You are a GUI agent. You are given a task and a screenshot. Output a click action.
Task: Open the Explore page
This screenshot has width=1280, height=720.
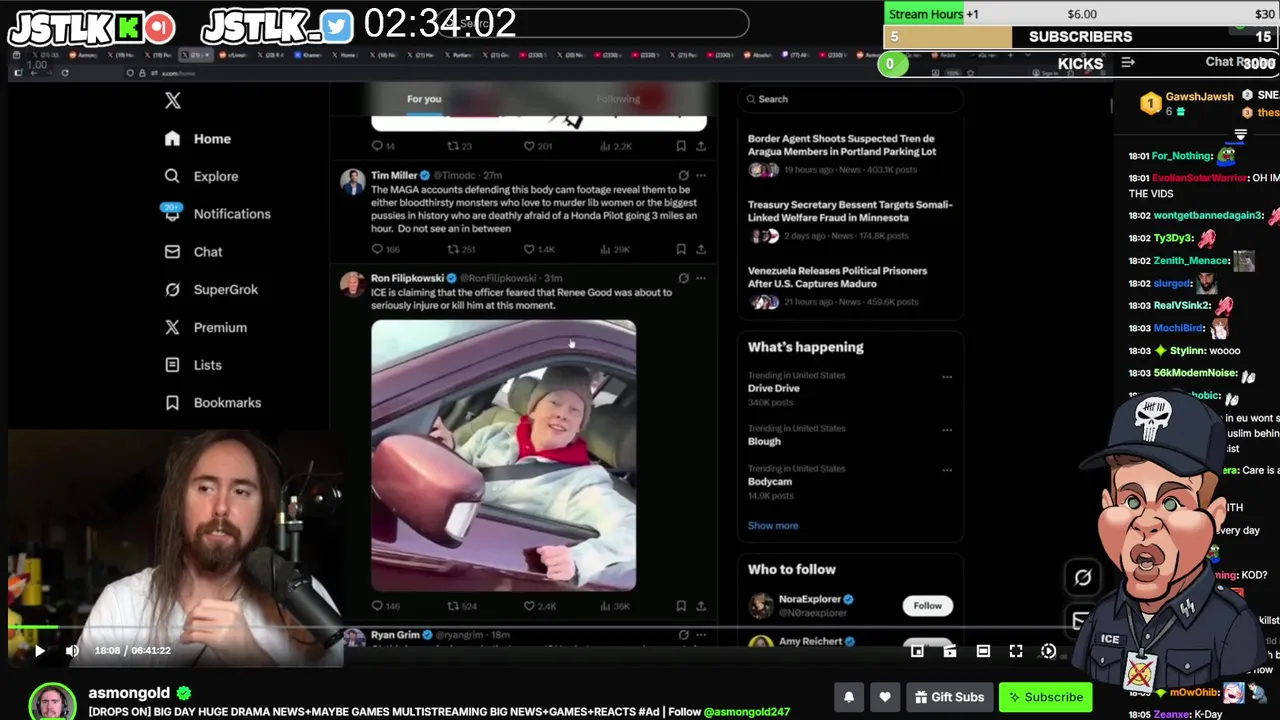click(x=202, y=176)
